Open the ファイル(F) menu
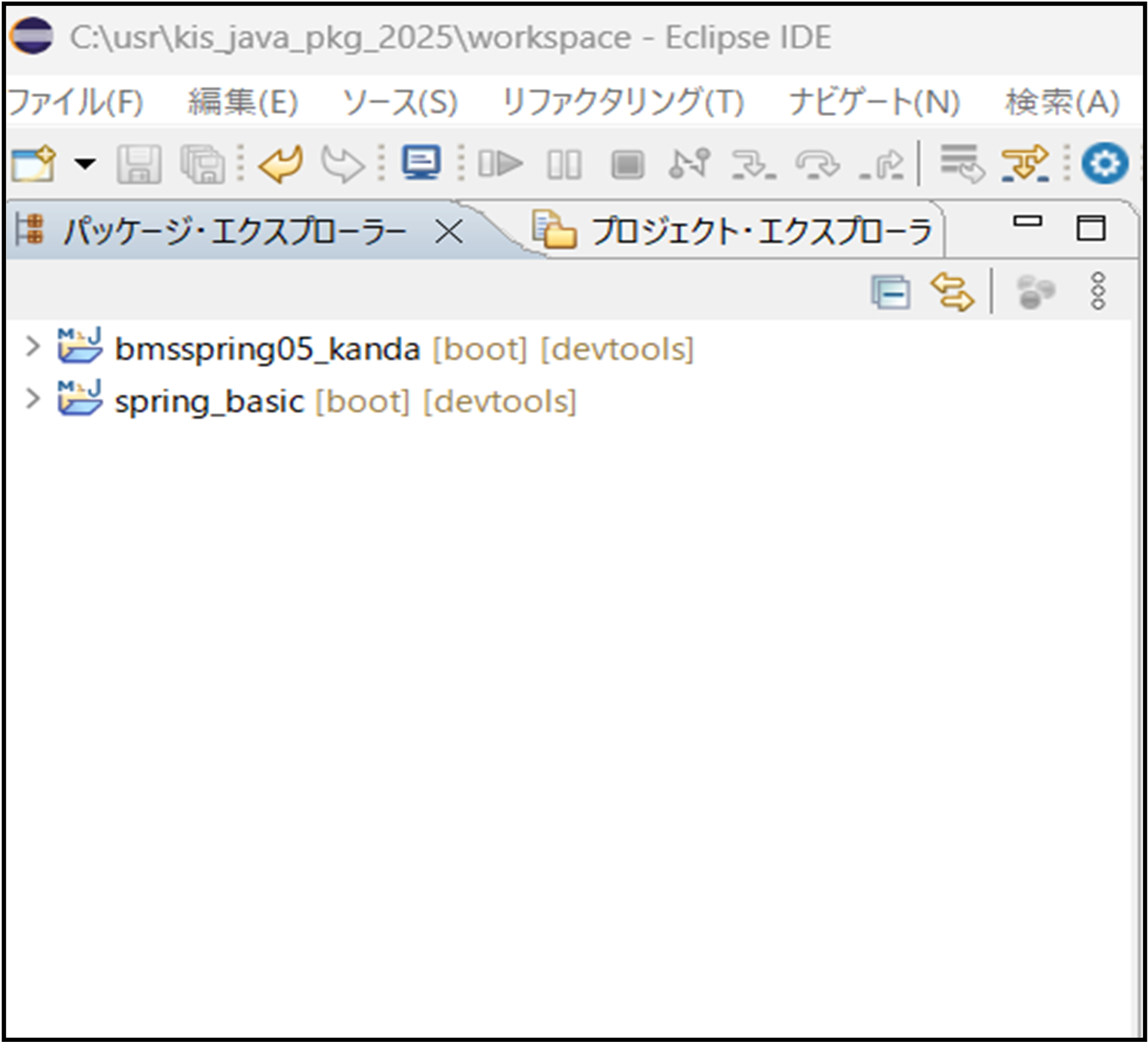Image resolution: width=1148 pixels, height=1045 pixels. click(x=75, y=103)
